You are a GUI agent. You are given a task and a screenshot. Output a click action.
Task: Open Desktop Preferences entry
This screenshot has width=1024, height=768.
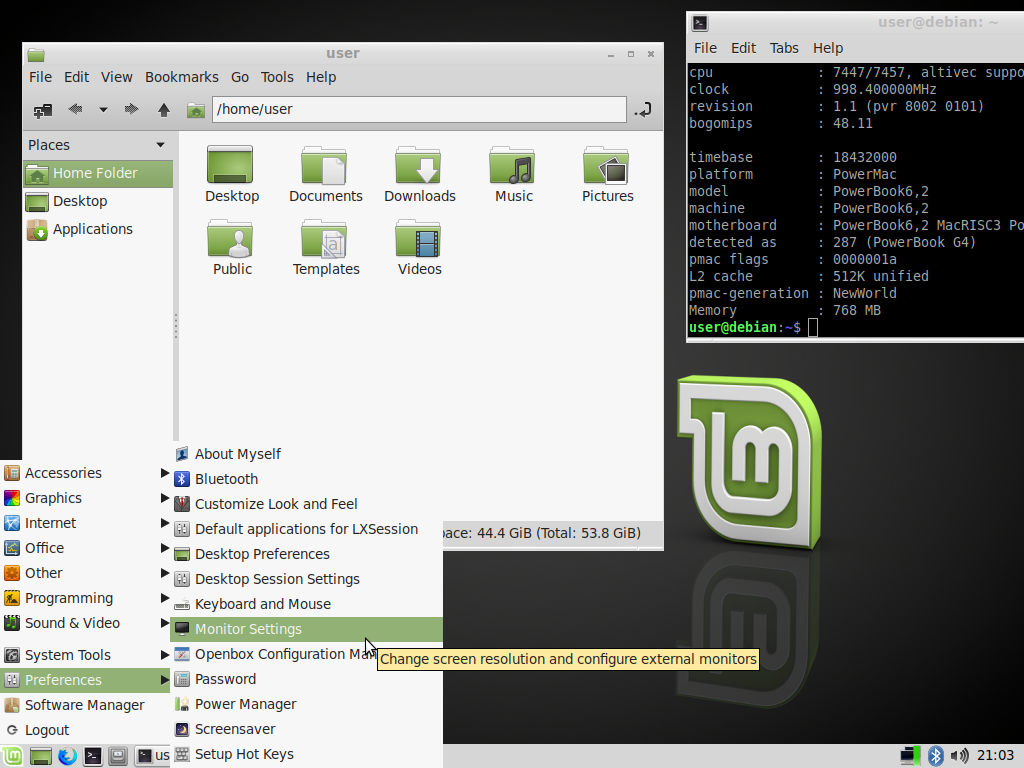[x=306, y=554]
